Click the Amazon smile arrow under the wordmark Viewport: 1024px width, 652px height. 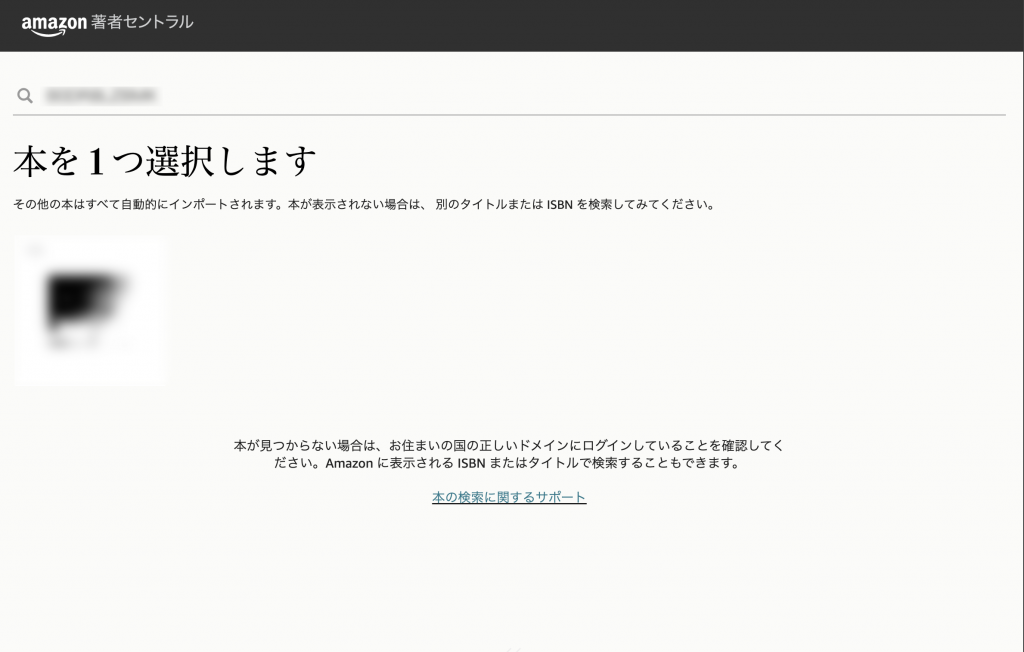[45, 31]
